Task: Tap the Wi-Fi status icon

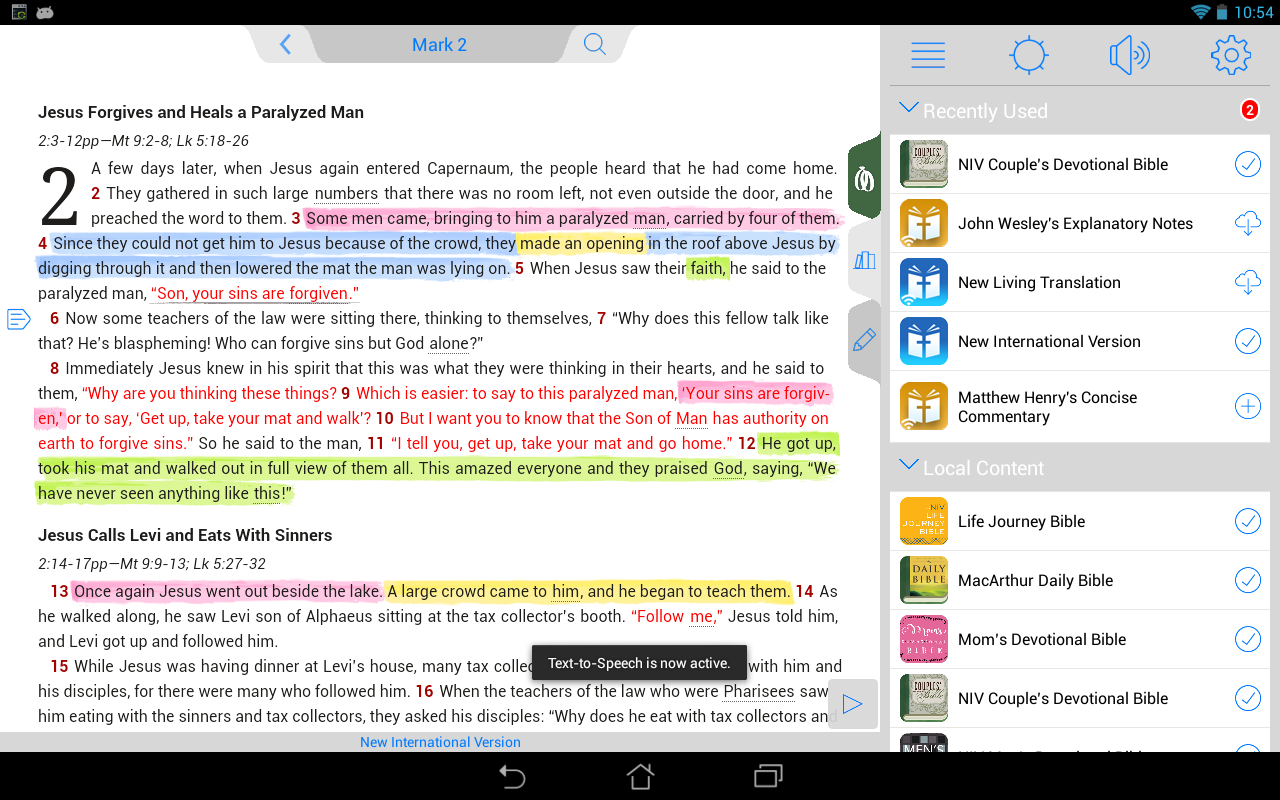Action: point(1200,12)
